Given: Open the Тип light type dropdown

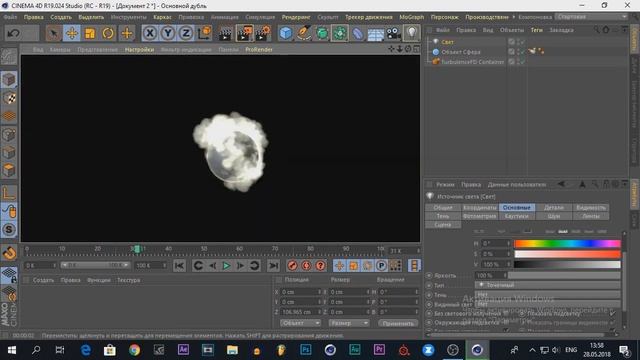Looking at the screenshot, I should pos(548,285).
